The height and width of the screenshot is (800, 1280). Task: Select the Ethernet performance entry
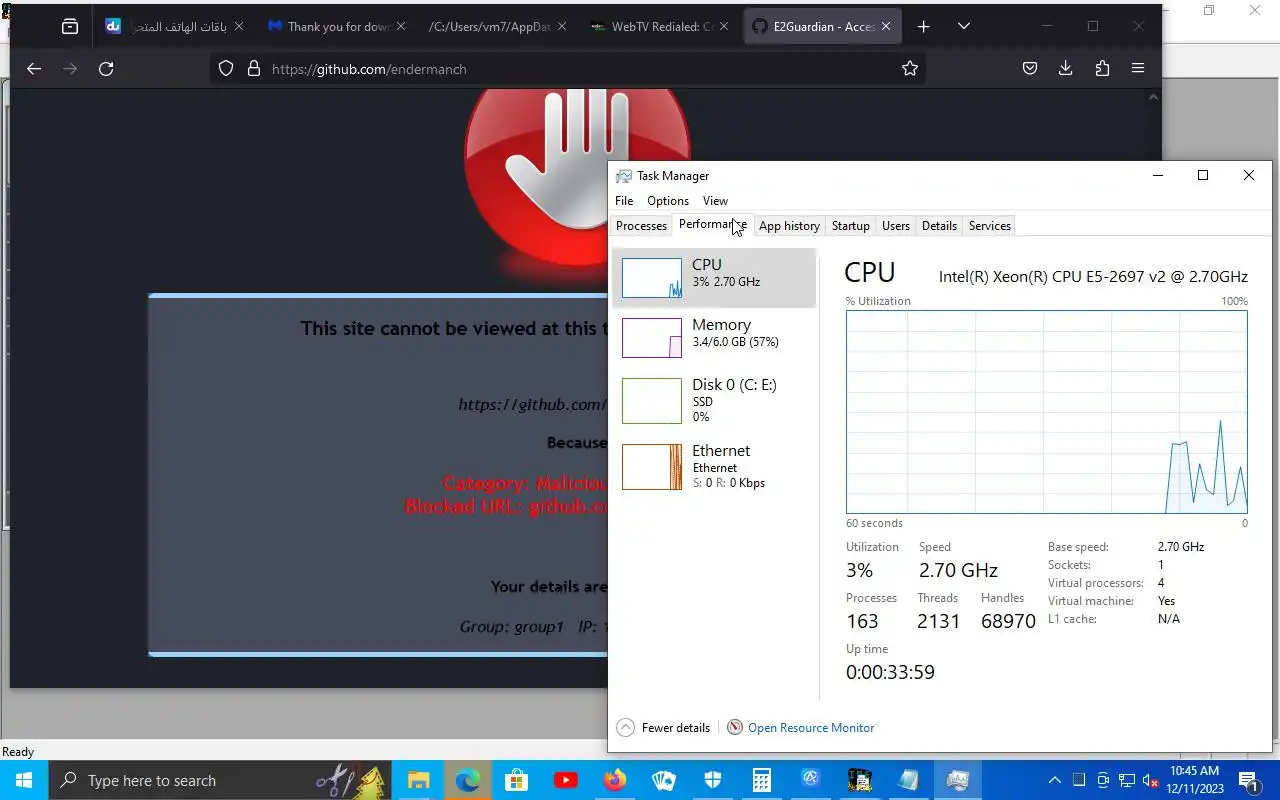click(714, 466)
